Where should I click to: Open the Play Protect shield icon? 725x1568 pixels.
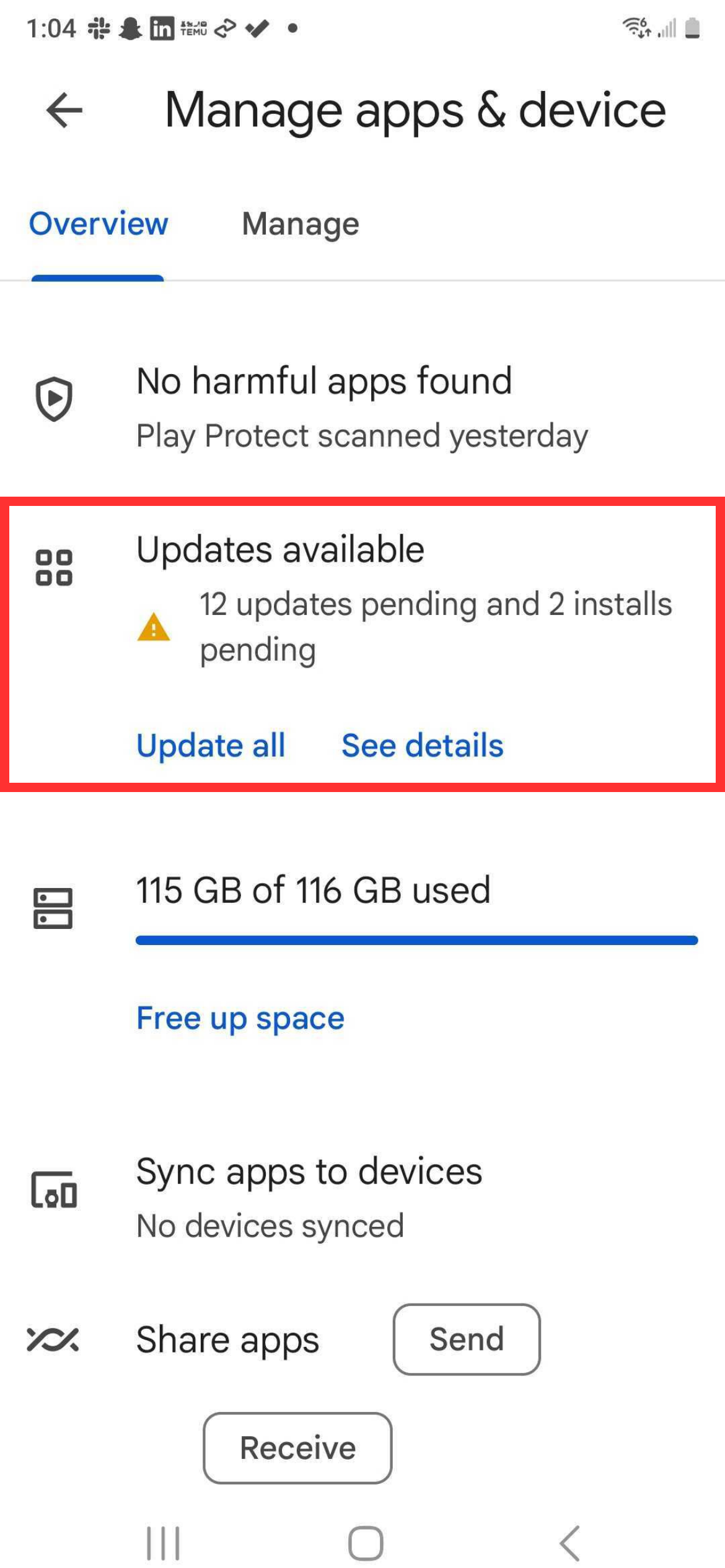[54, 399]
